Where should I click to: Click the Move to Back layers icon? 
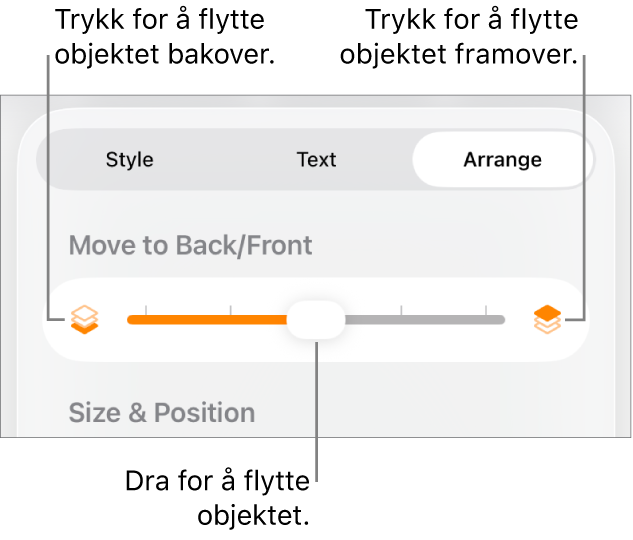[85, 320]
